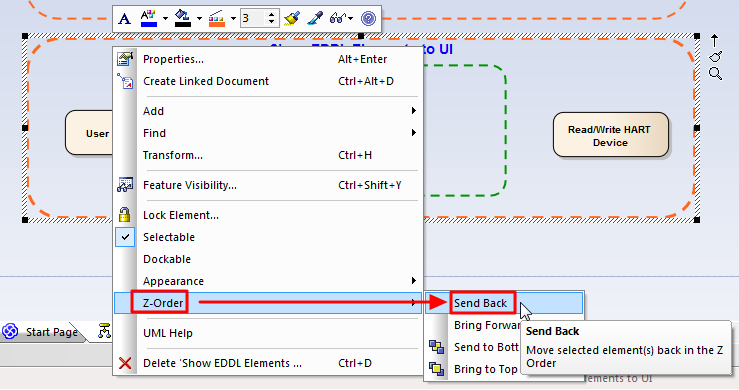The width and height of the screenshot is (739, 390).
Task: Click the Bring to Top icon
Action: (436, 369)
